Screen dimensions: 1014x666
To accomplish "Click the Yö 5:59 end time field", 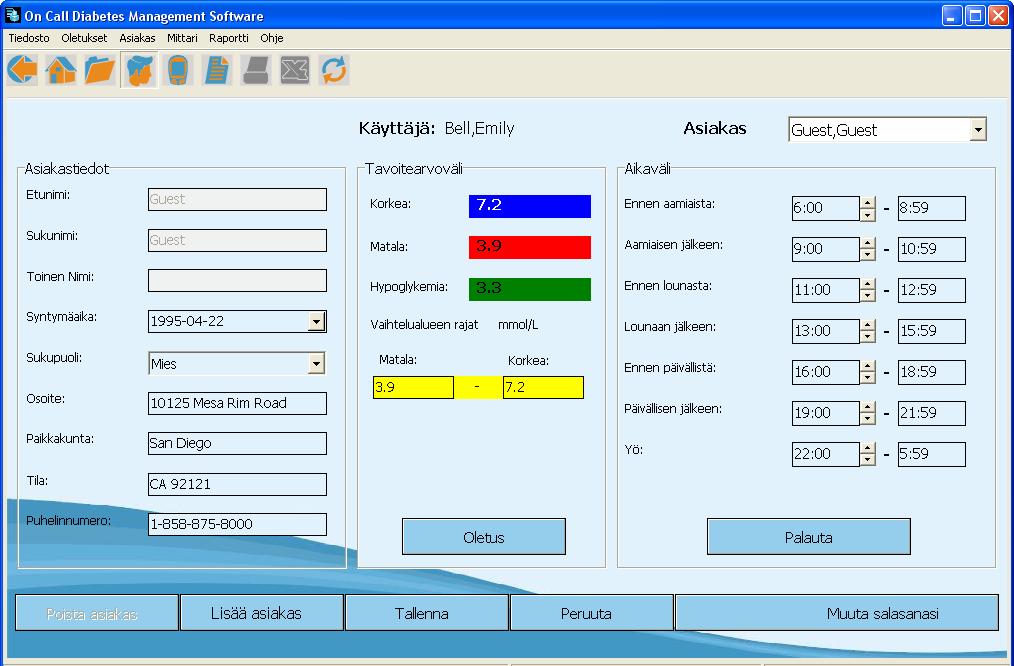I will click(932, 454).
